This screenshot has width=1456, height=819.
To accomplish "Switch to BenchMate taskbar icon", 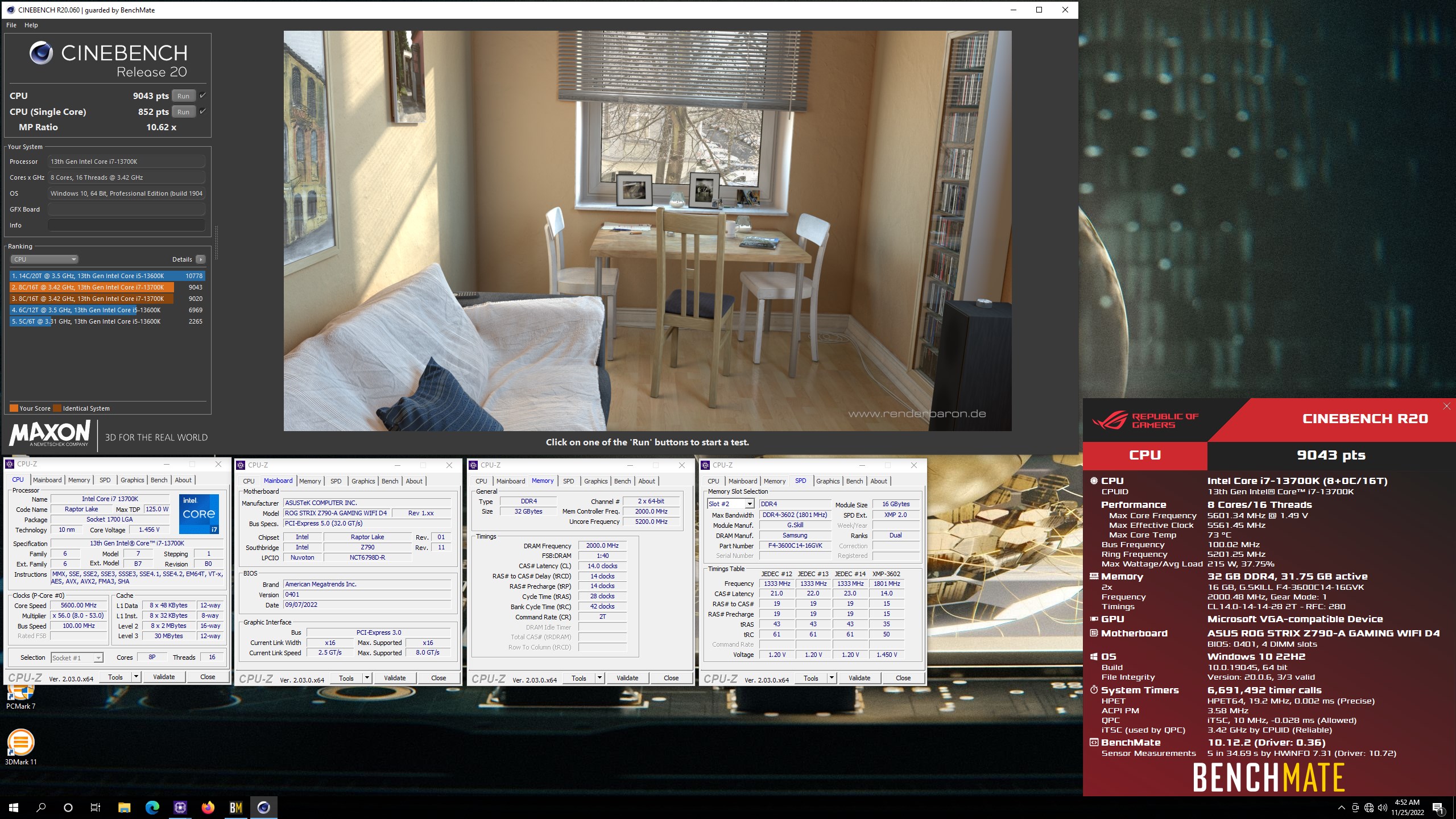I will [235, 807].
